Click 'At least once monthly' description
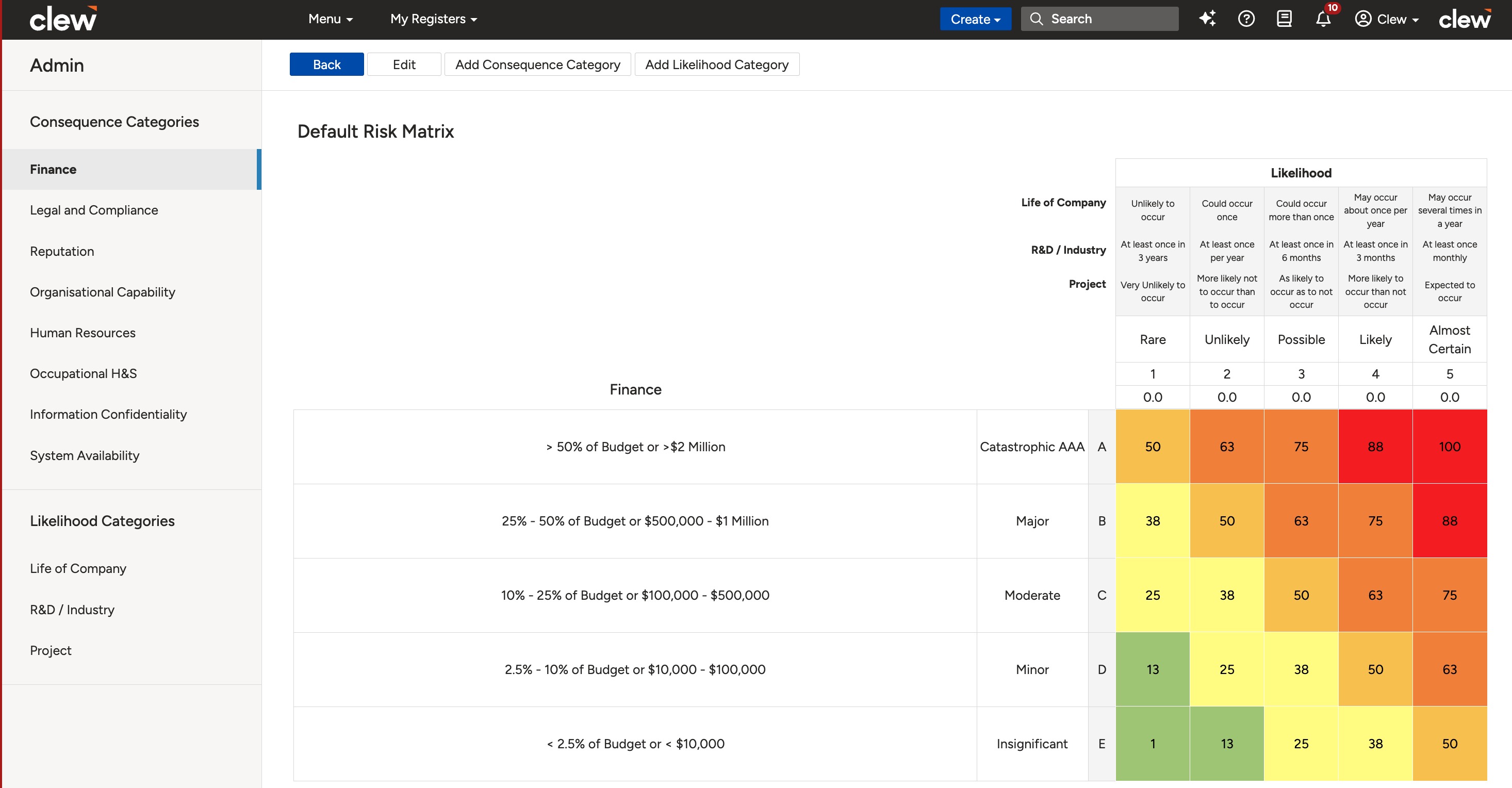 click(x=1449, y=251)
